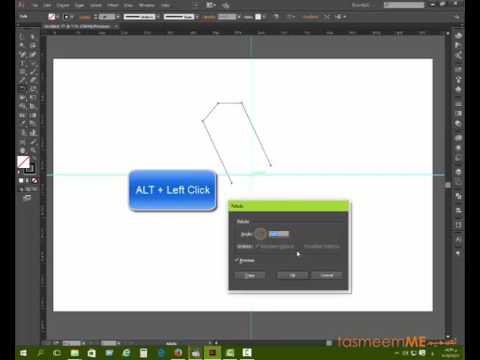Viewport: 480px width, 360px height.
Task: Click the Change Screen Mode icon
Action: pyautogui.click(x=27, y=198)
